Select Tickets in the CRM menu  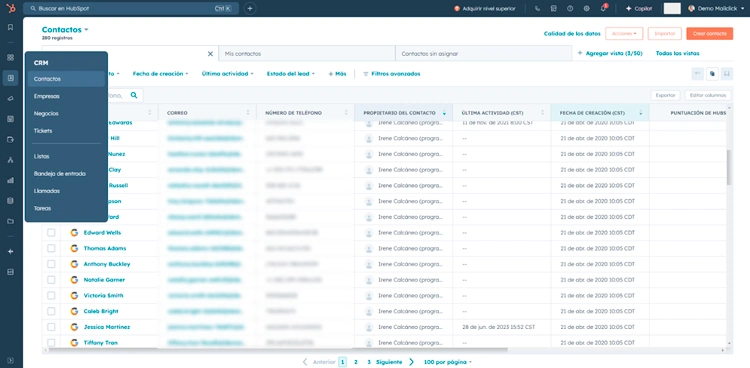(66, 131)
